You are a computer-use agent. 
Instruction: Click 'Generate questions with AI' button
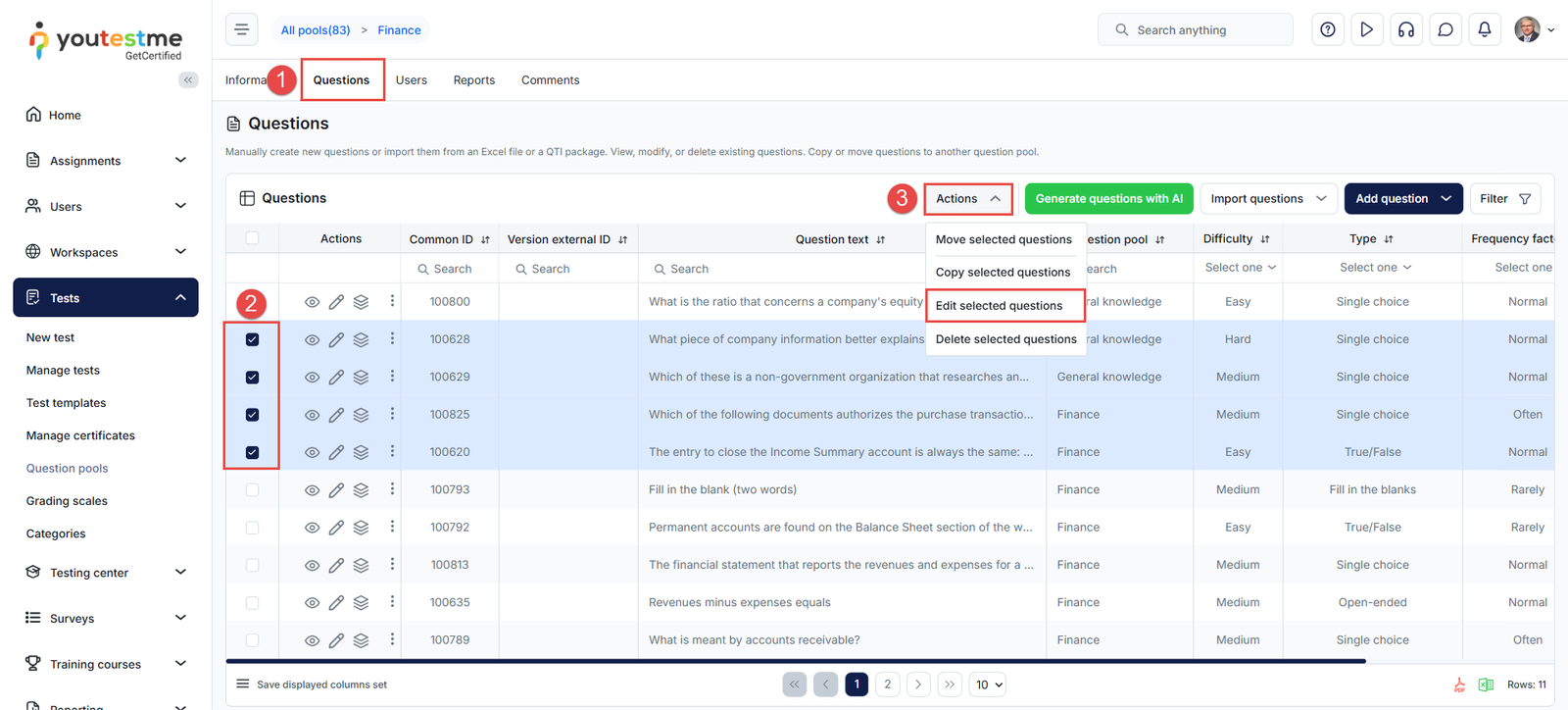(1108, 198)
